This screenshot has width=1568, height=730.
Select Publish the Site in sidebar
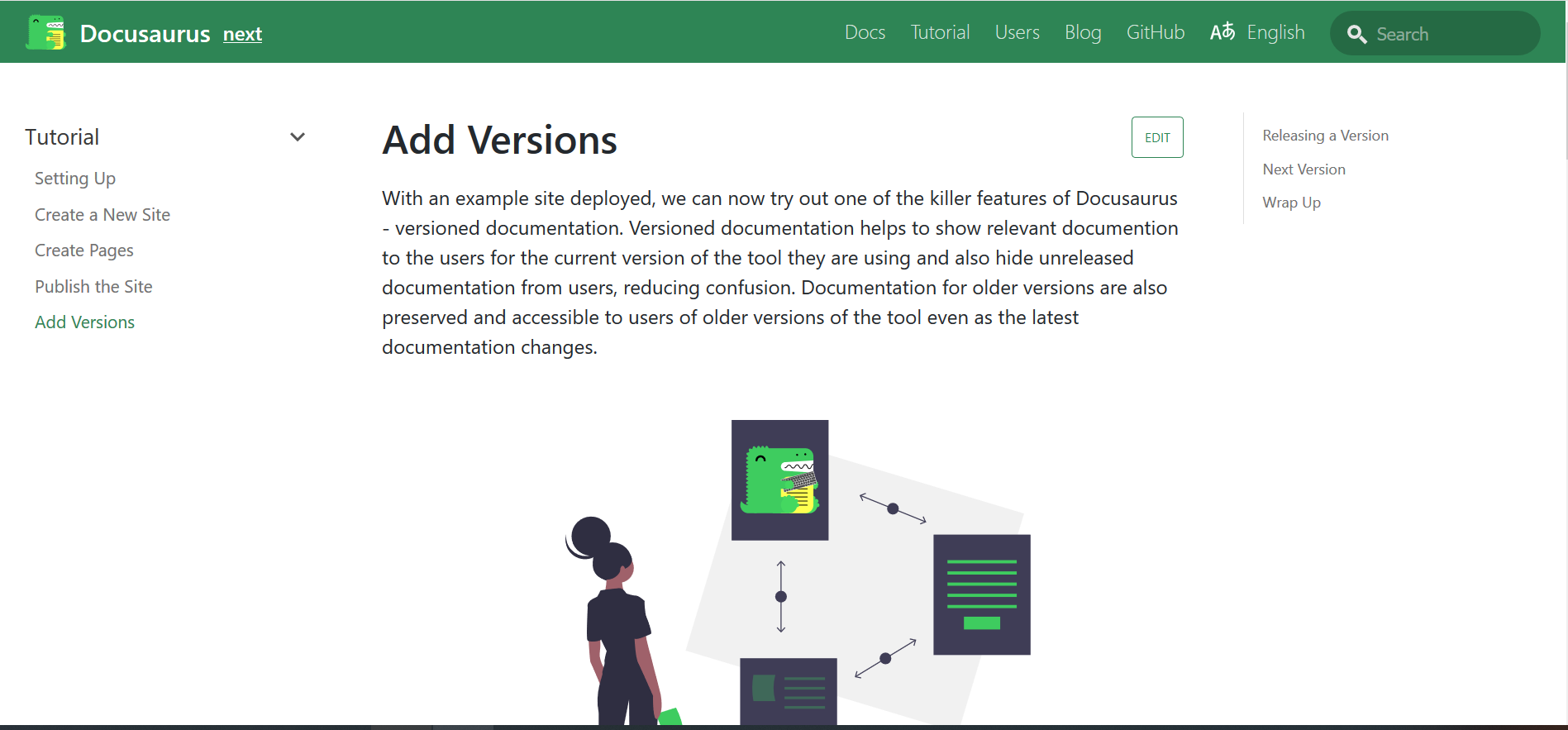point(93,287)
